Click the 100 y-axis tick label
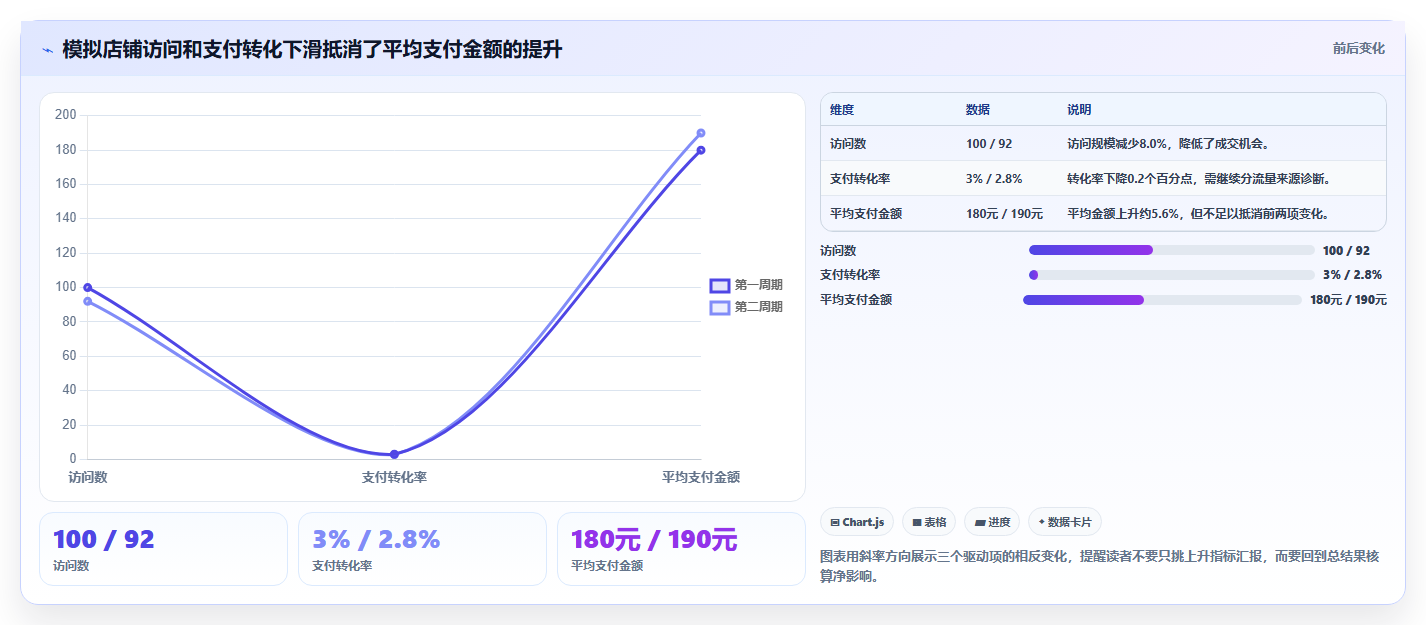This screenshot has height=625, width=1426. click(66, 287)
